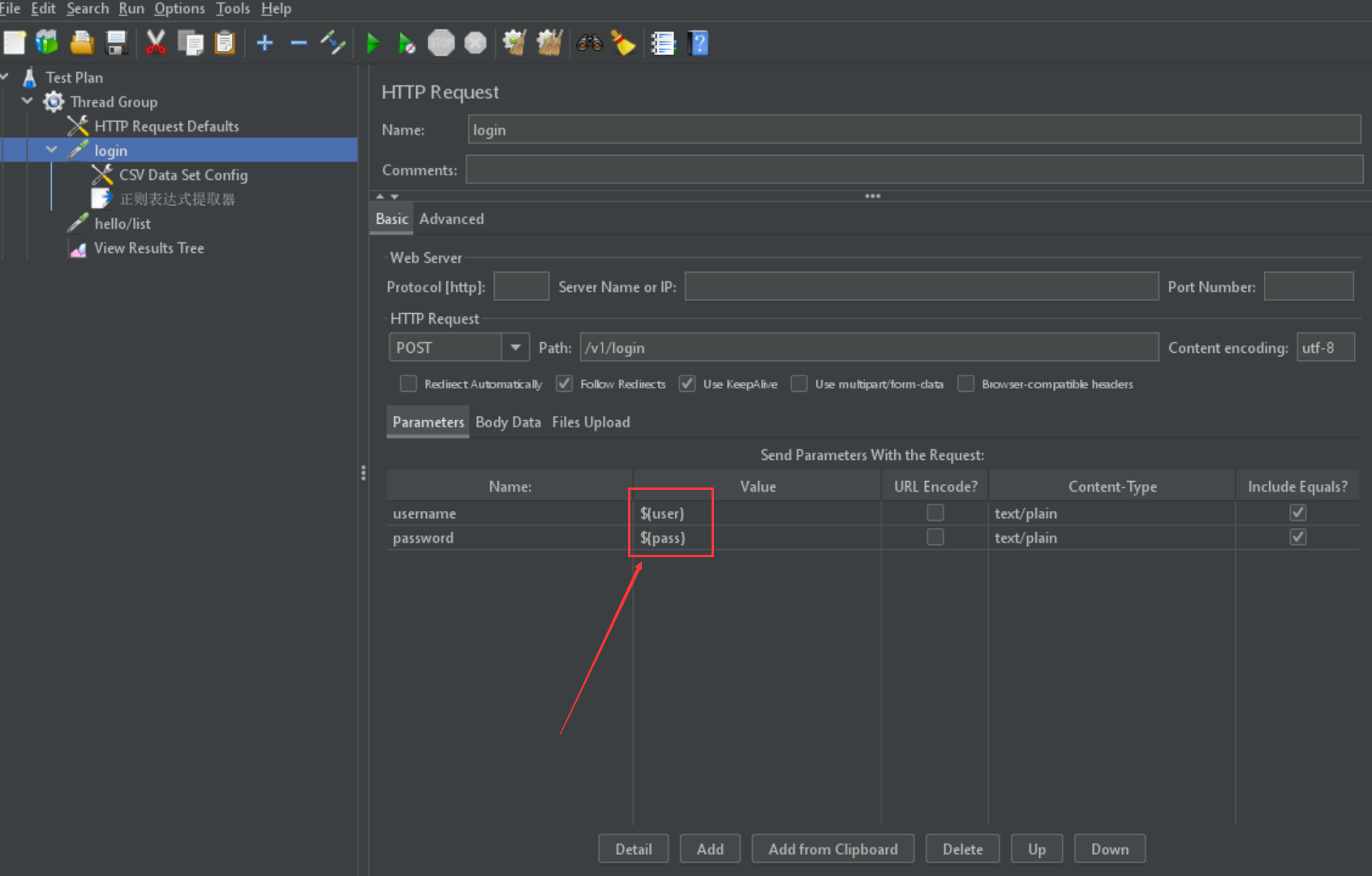This screenshot has height=876, width=1372.
Task: Click Start no pauses icon
Action: [407, 43]
